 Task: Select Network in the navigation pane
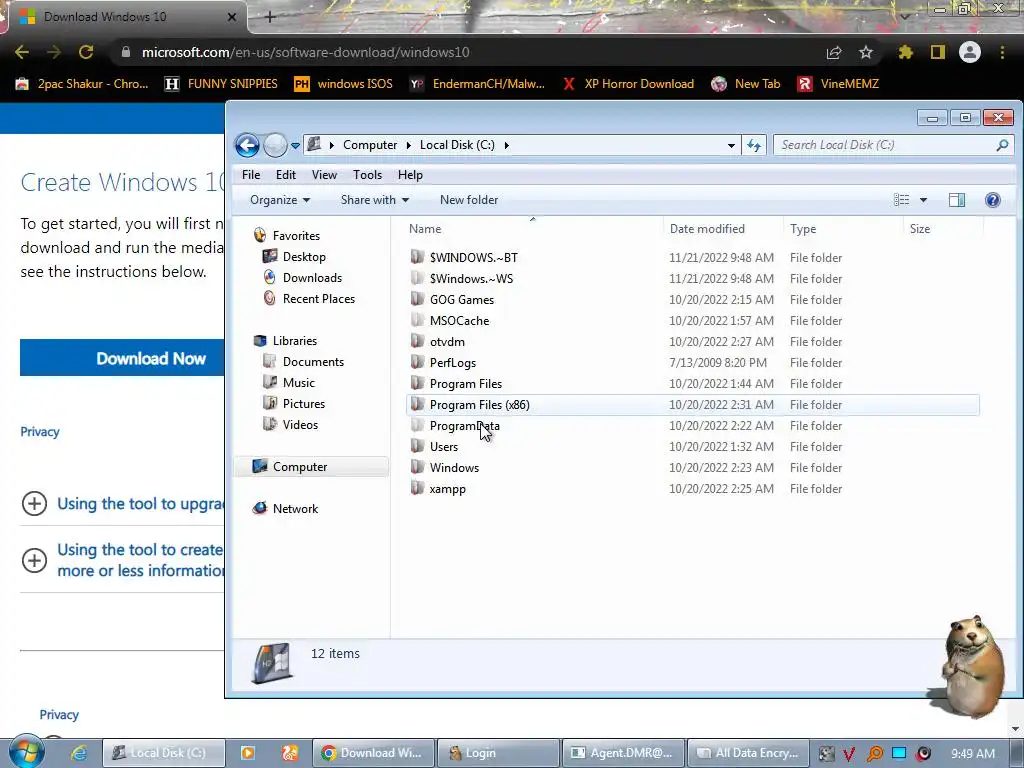(x=295, y=509)
